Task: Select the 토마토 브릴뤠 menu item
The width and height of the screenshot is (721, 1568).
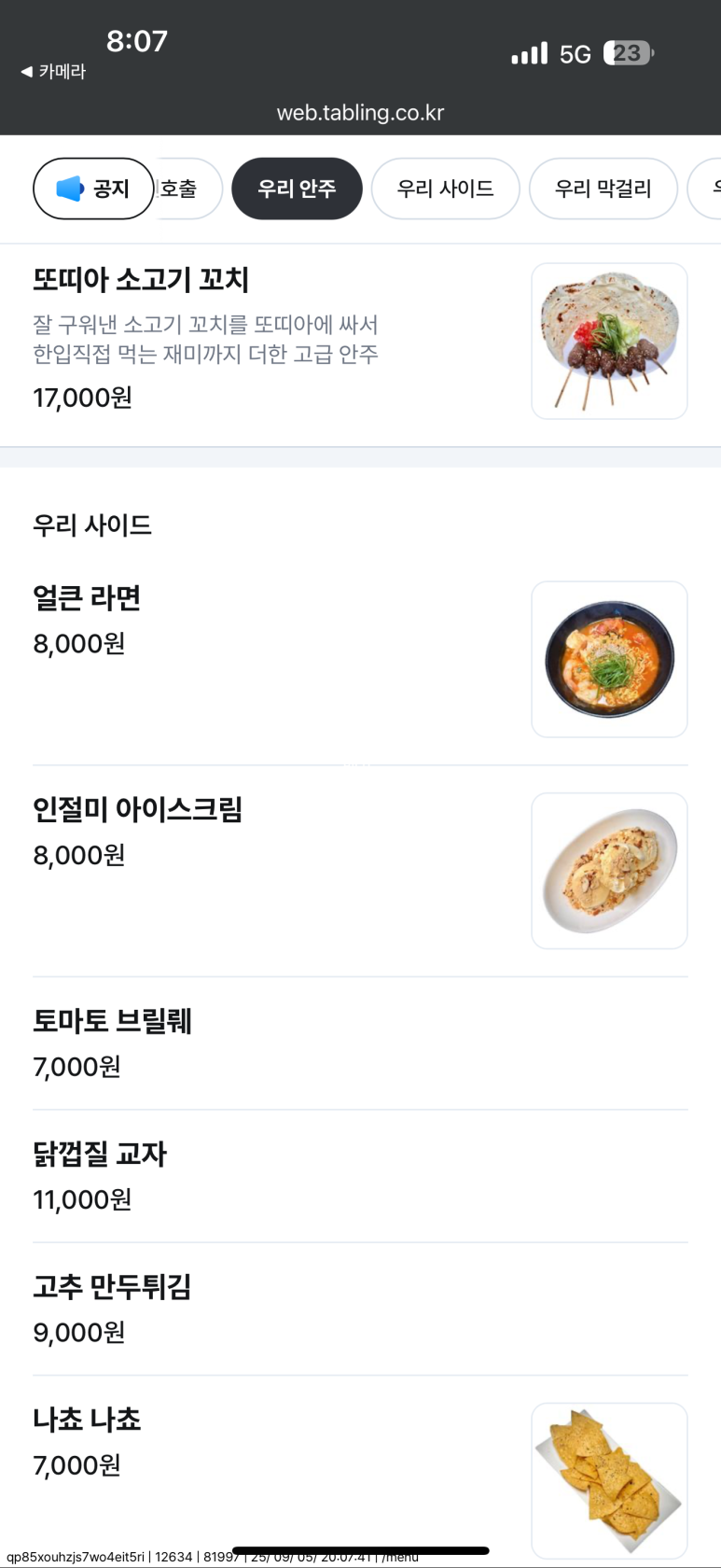Action: coord(112,1021)
